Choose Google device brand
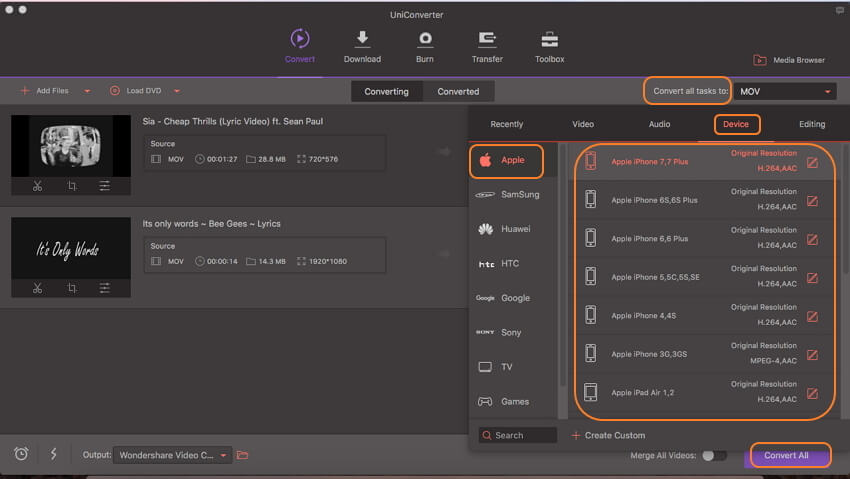 513,298
